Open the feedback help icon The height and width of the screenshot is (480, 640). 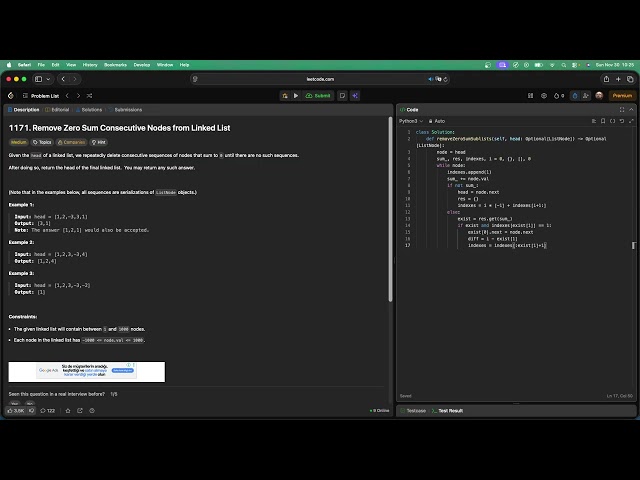pos(92,411)
